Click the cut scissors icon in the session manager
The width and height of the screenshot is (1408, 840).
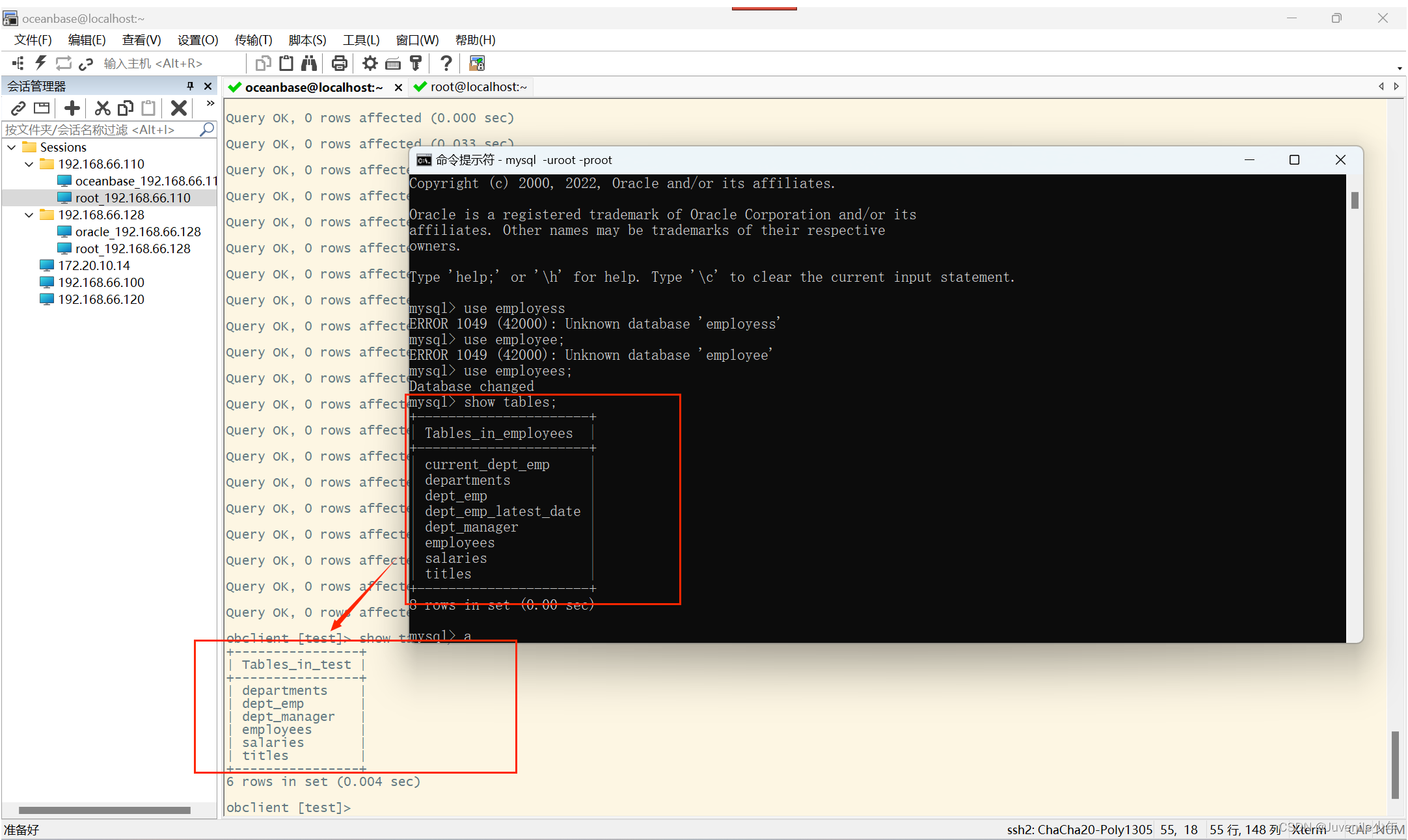[x=102, y=108]
